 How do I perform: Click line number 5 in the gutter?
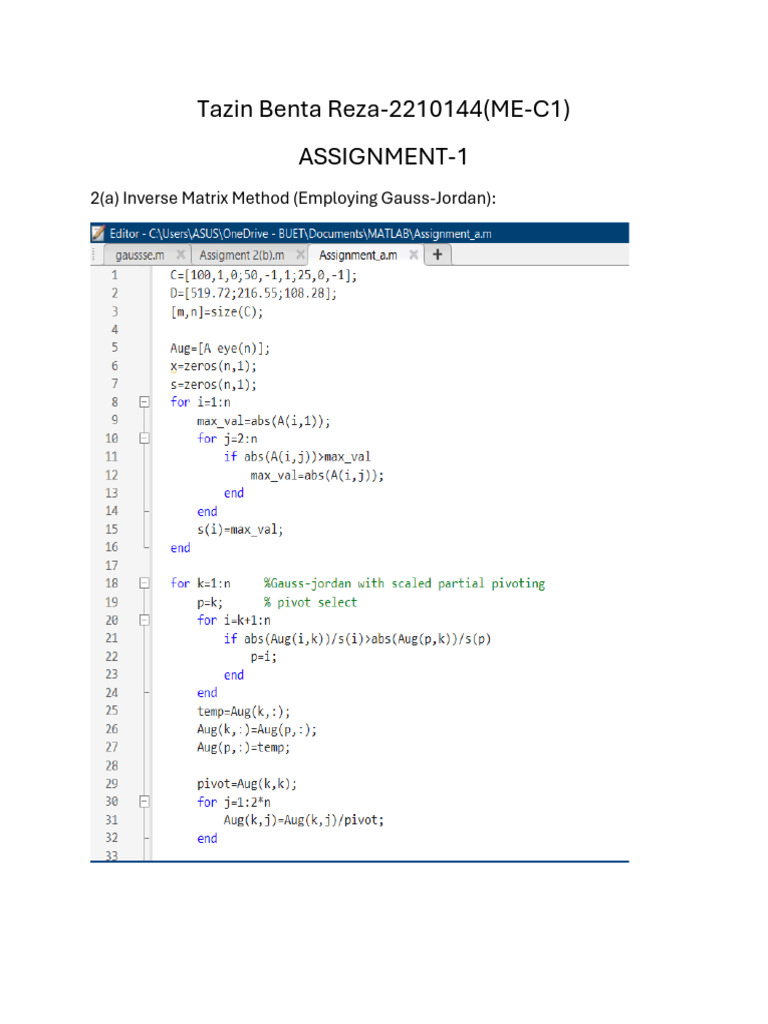pyautogui.click(x=114, y=347)
